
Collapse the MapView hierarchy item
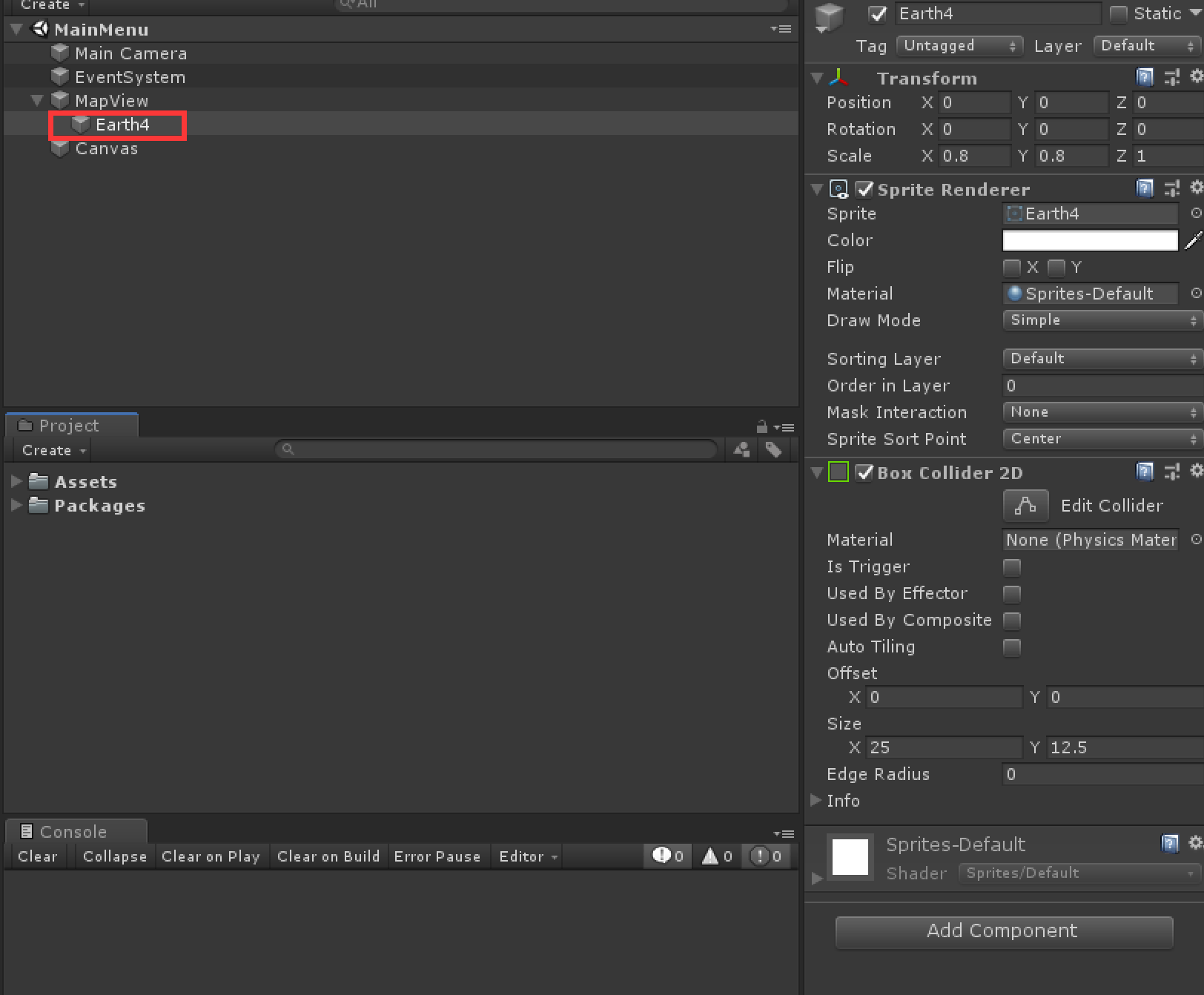tap(36, 100)
